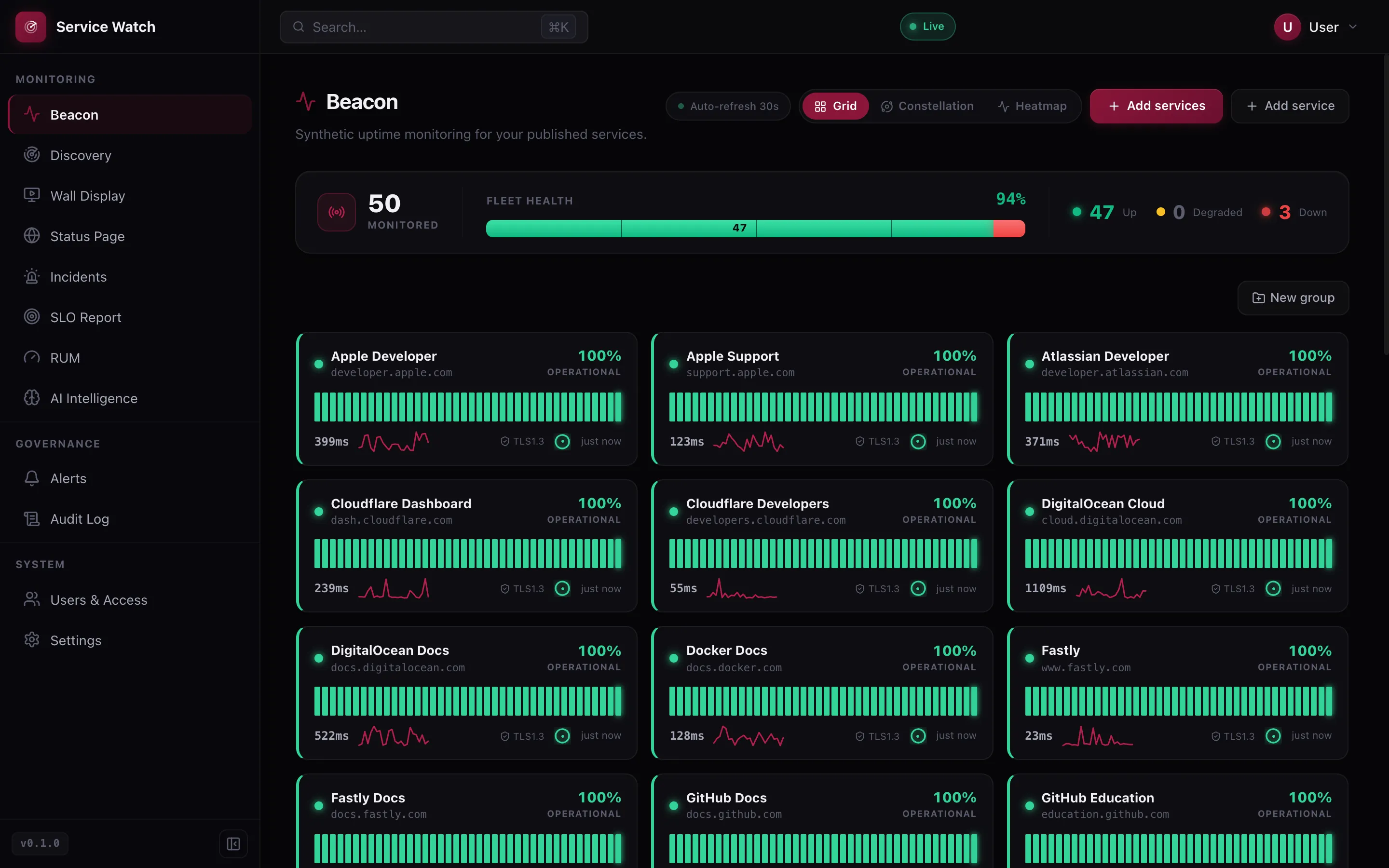The image size is (1389, 868).
Task: Click the 47 Up counter
Action: point(1104,212)
